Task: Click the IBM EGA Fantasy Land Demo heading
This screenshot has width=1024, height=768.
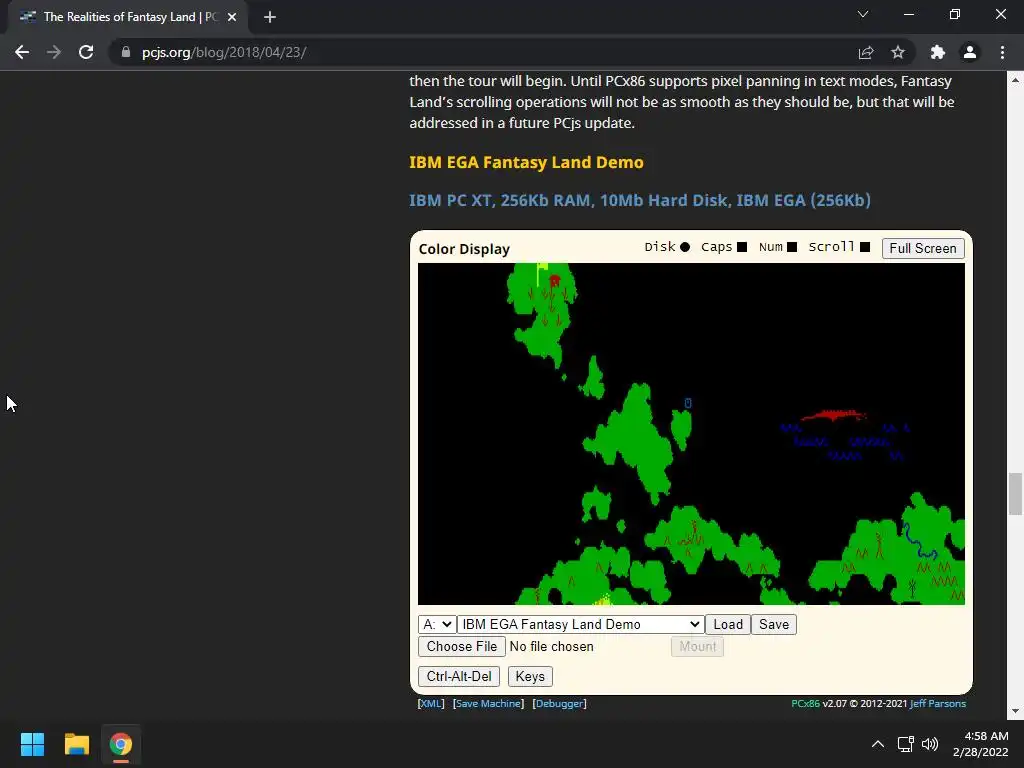Action: pos(526,162)
